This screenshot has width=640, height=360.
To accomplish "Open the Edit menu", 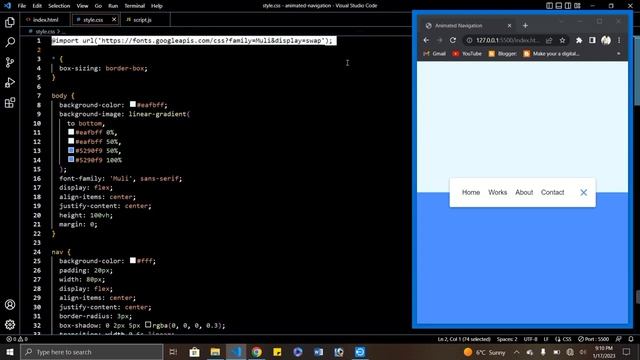I will [x=37, y=6].
